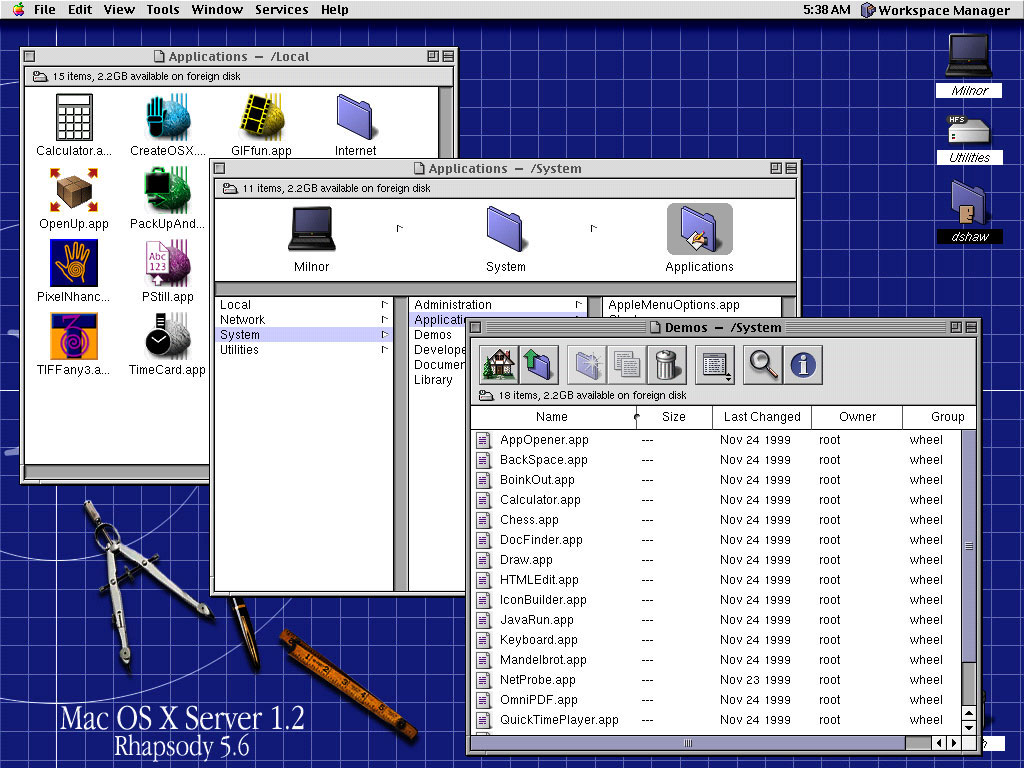Open the File menu
This screenshot has height=768, width=1024.
[44, 9]
